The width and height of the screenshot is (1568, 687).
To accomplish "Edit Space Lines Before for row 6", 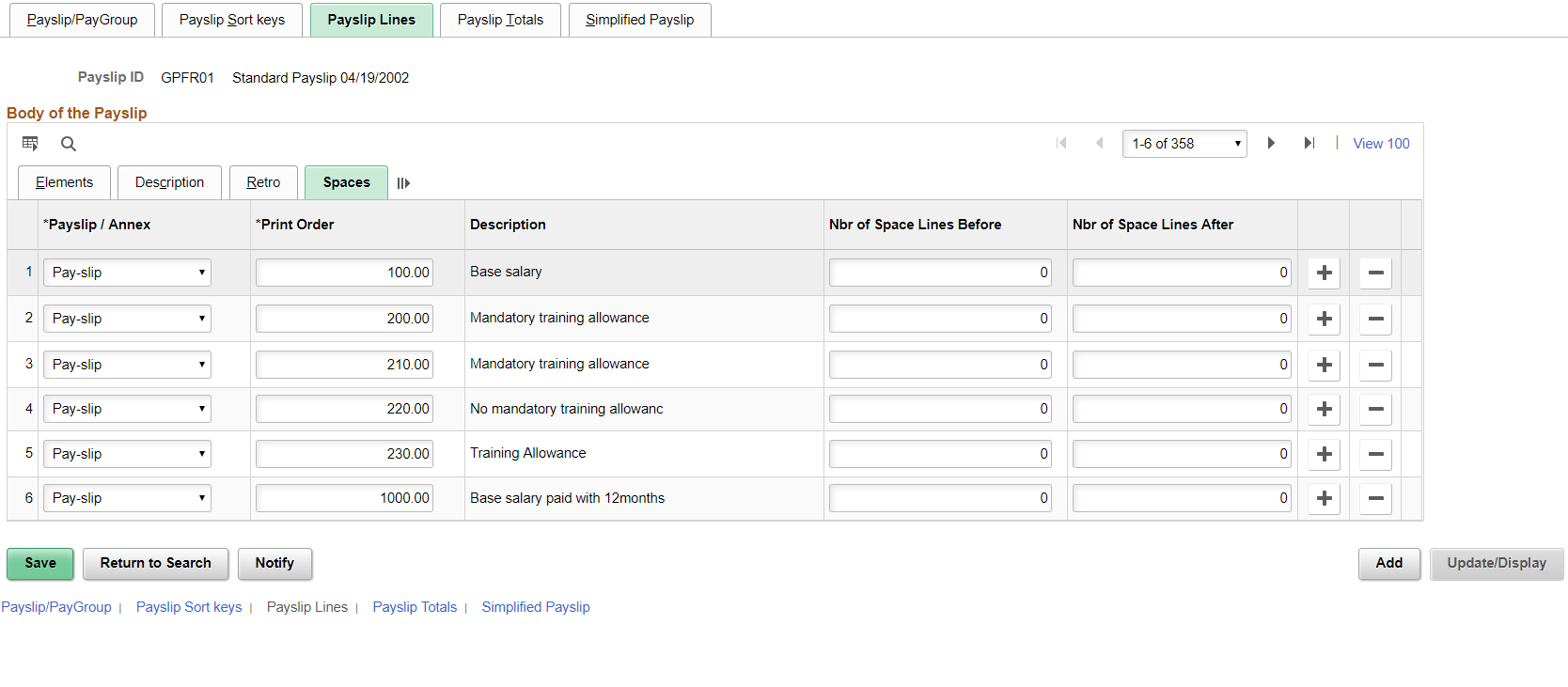I will 940,498.
